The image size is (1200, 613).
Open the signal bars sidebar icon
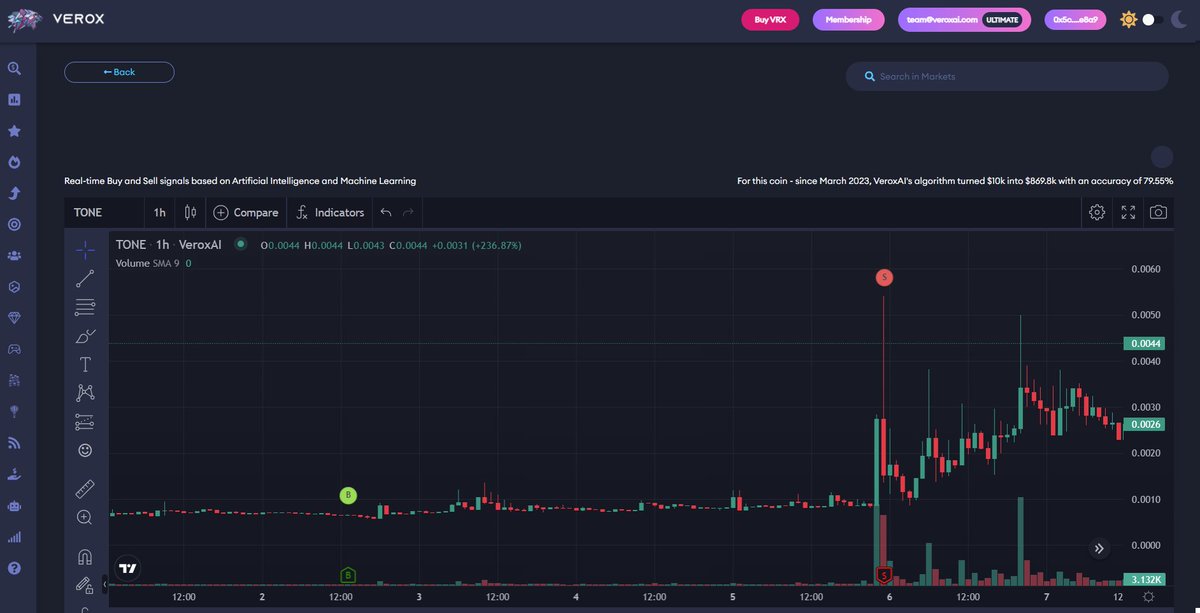click(14, 537)
